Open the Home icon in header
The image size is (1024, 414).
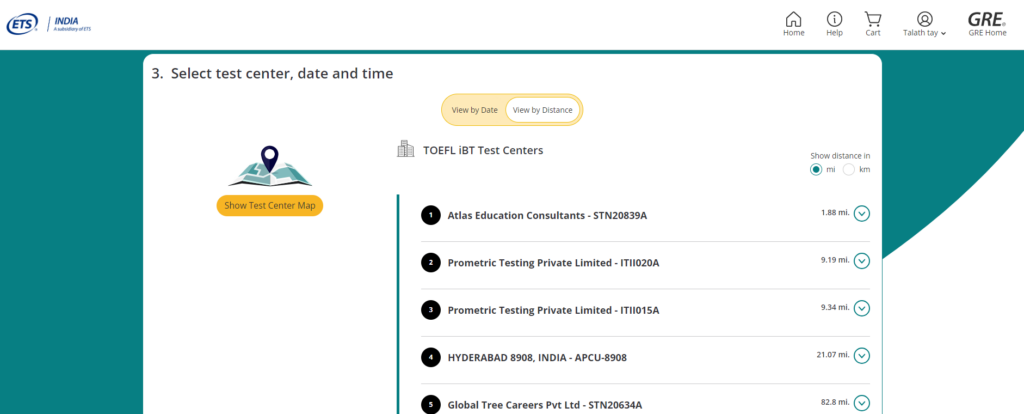[793, 24]
